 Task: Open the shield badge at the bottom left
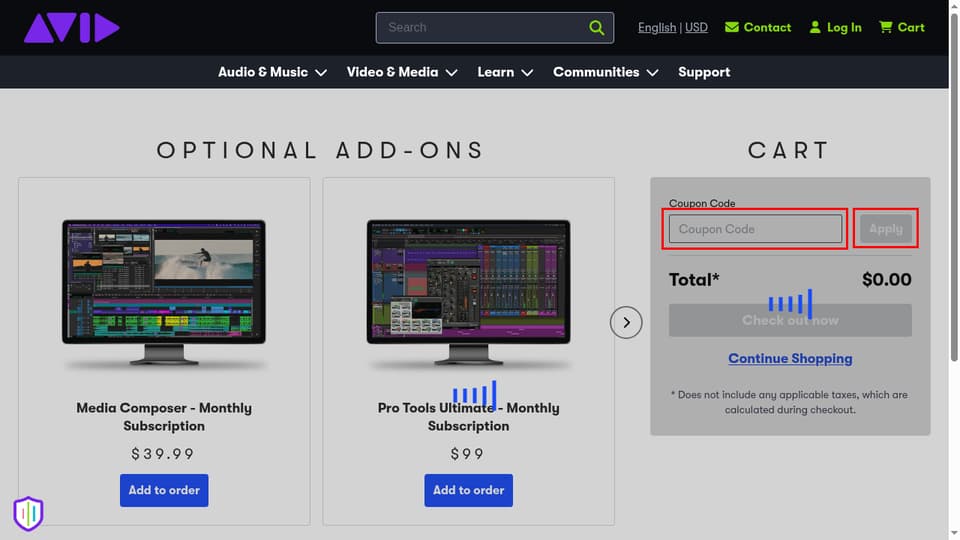(x=28, y=513)
